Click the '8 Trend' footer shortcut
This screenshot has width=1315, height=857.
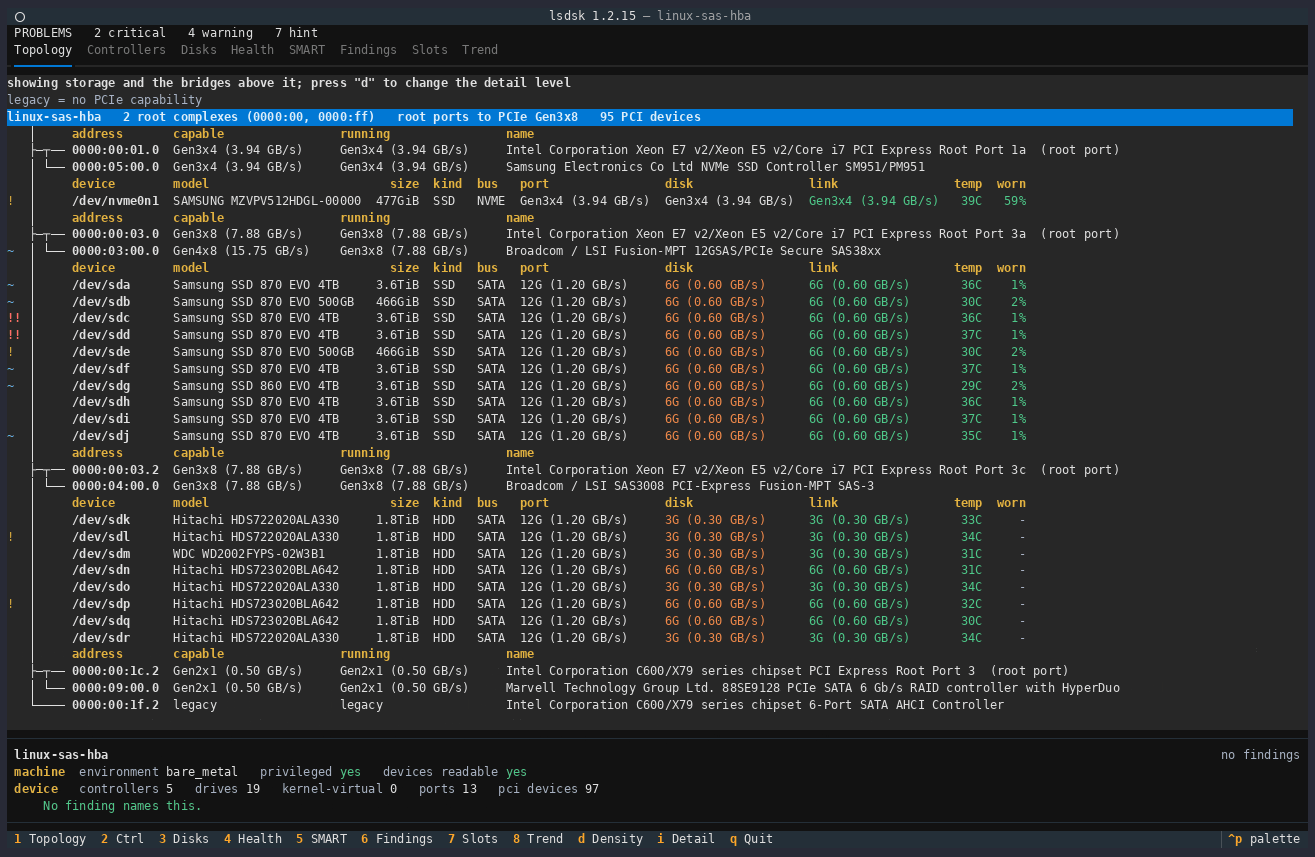point(538,839)
